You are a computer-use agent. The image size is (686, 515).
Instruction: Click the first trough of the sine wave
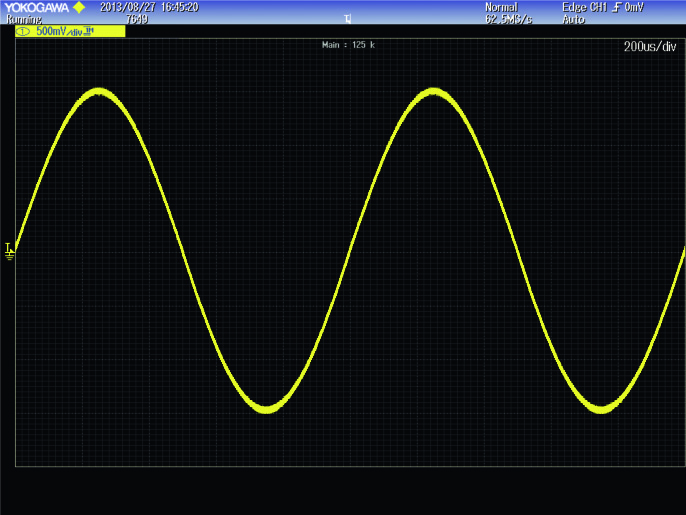coord(267,409)
